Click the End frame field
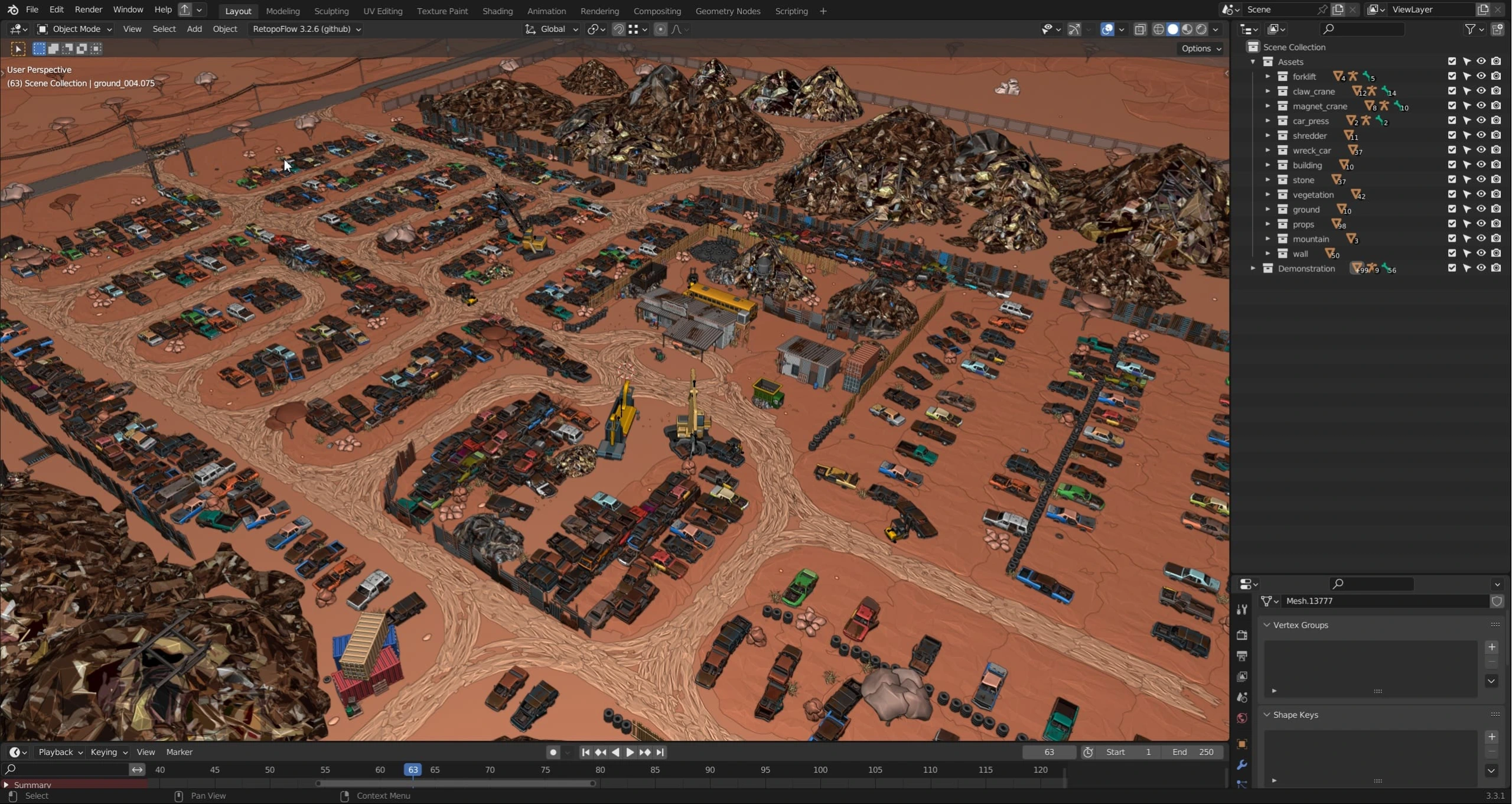 pyautogui.click(x=1192, y=752)
